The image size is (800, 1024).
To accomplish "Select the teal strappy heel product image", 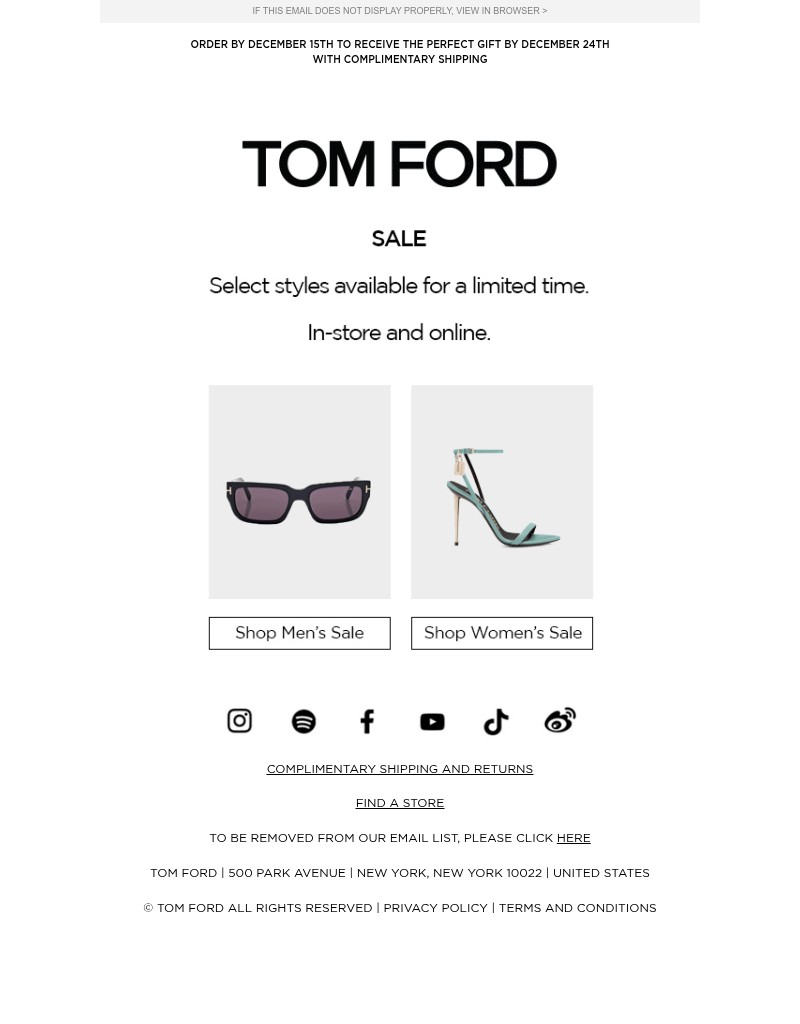I will pos(502,491).
